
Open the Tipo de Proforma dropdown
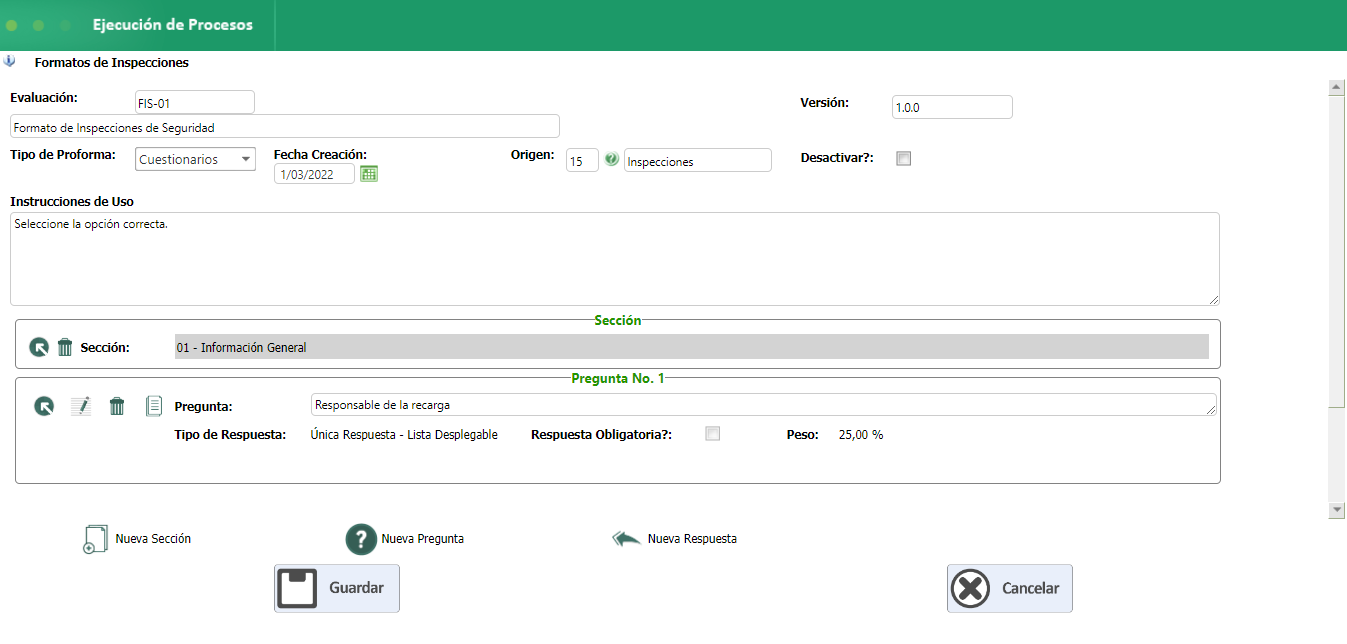coord(196,159)
